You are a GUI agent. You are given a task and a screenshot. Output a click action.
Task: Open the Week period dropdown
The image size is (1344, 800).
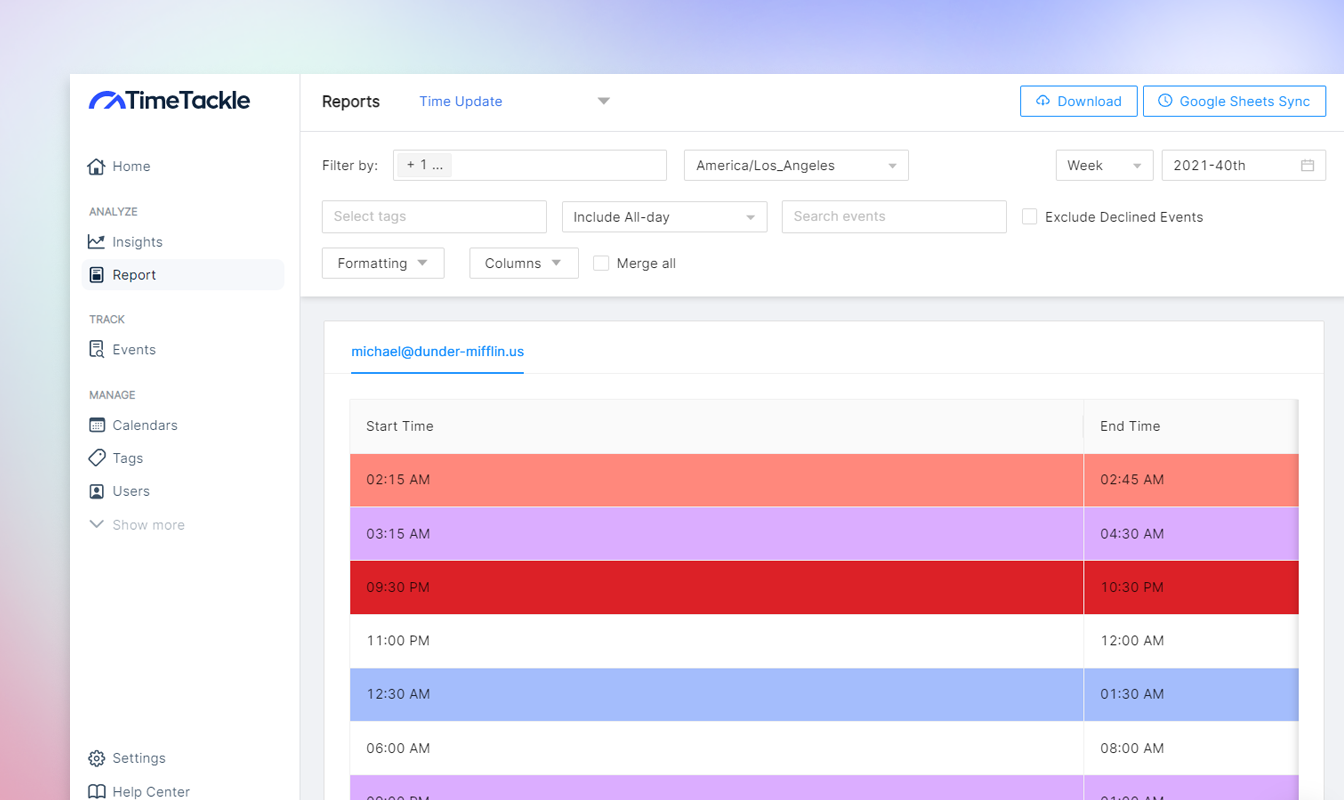[x=1104, y=165]
